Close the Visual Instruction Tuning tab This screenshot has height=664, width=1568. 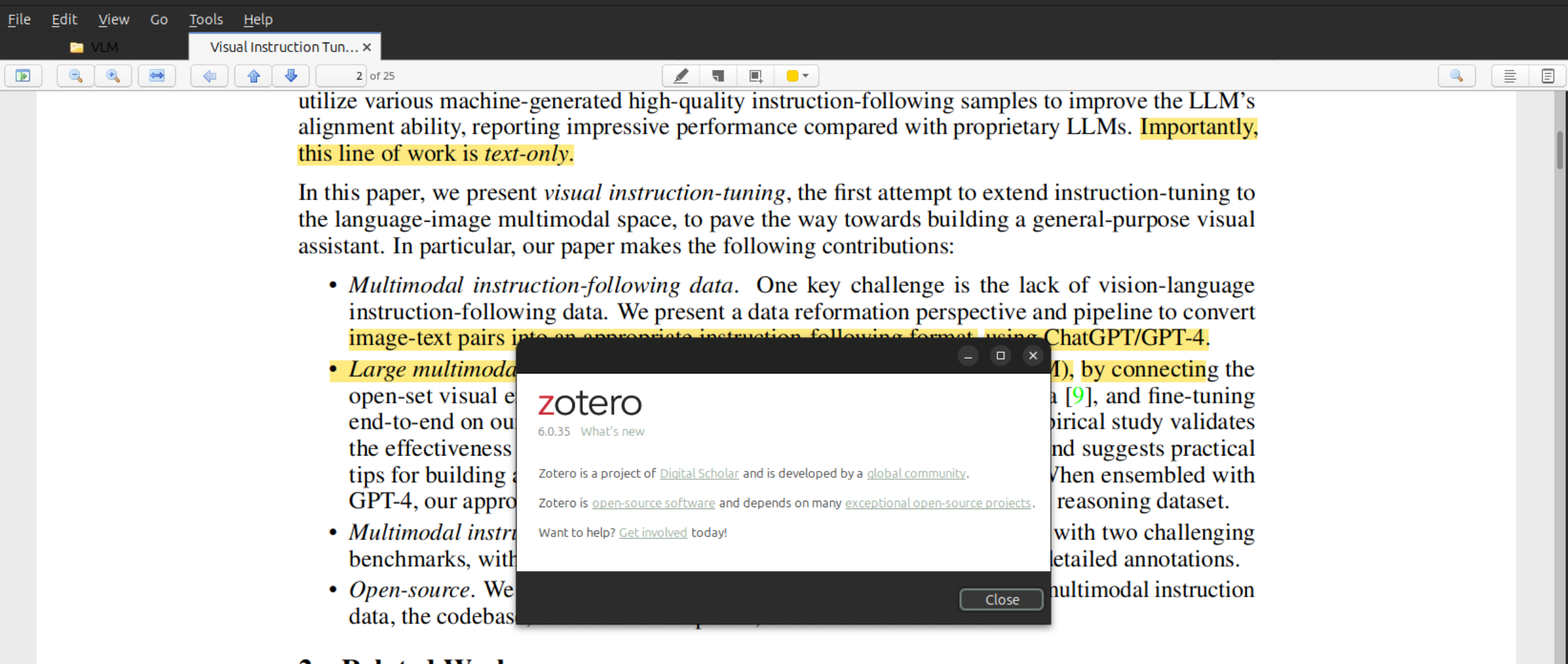[x=367, y=47]
